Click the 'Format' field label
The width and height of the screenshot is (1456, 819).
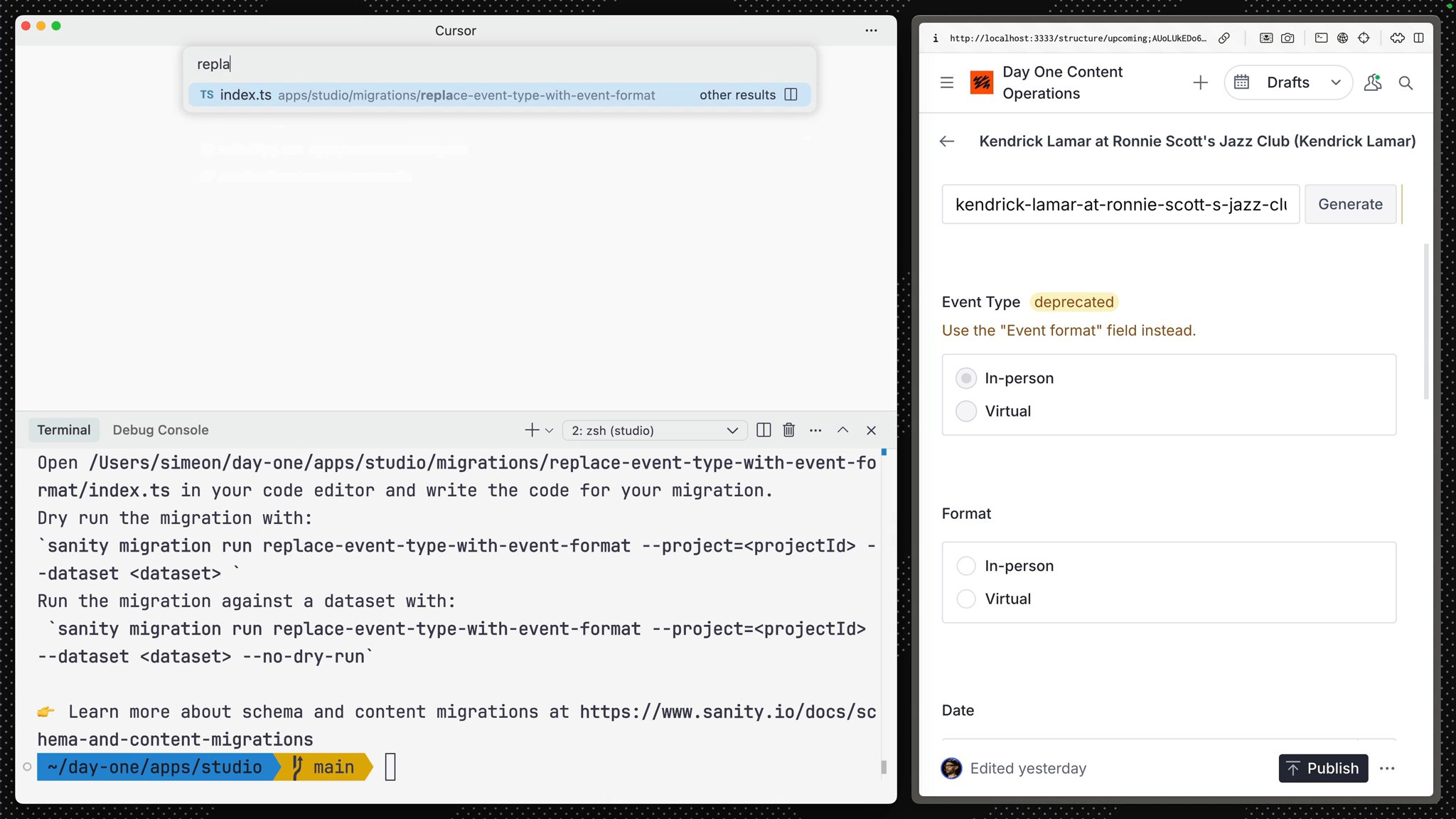point(966,513)
